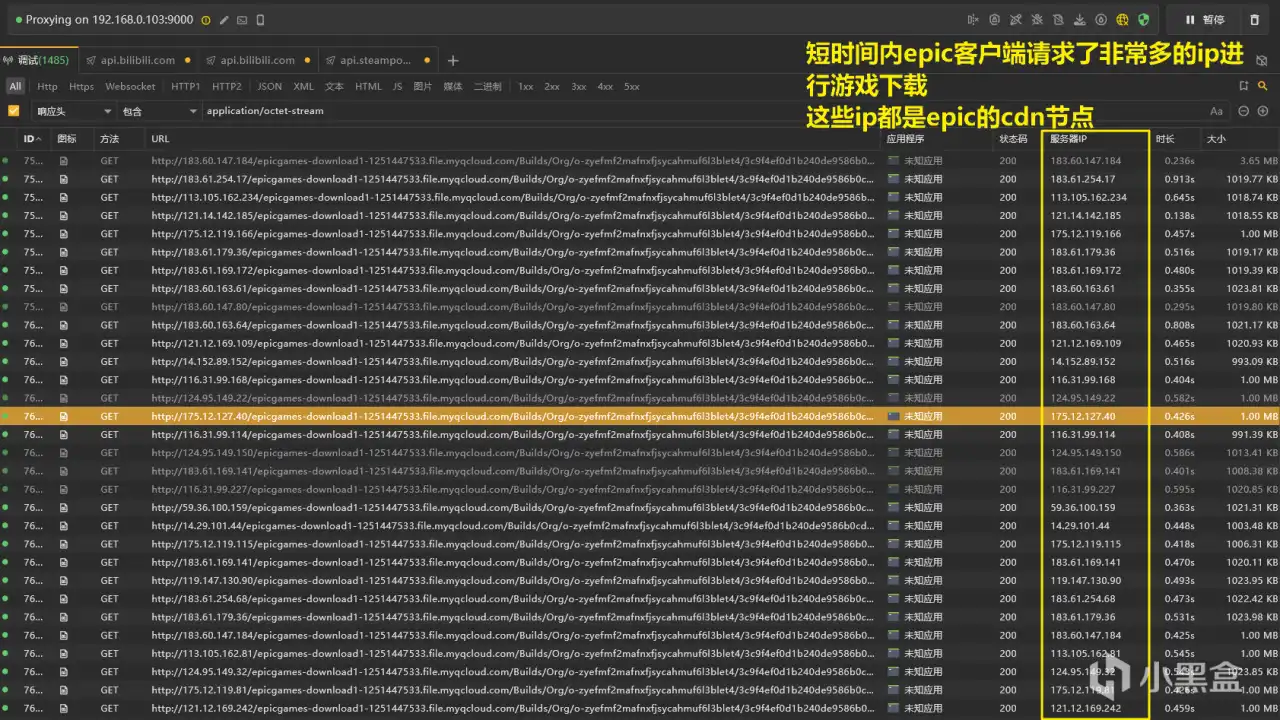Viewport: 1280px width, 720px height.
Task: Click the minus icon to remove the filter rule
Action: [x=1244, y=111]
